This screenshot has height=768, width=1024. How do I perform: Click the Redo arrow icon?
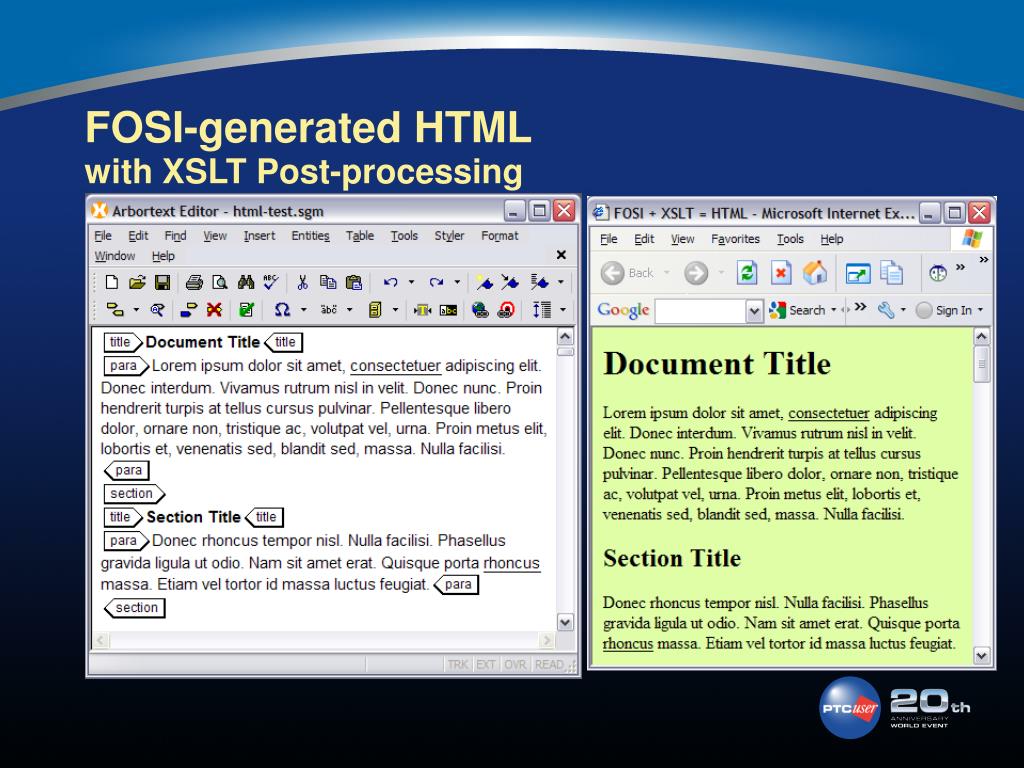436,282
